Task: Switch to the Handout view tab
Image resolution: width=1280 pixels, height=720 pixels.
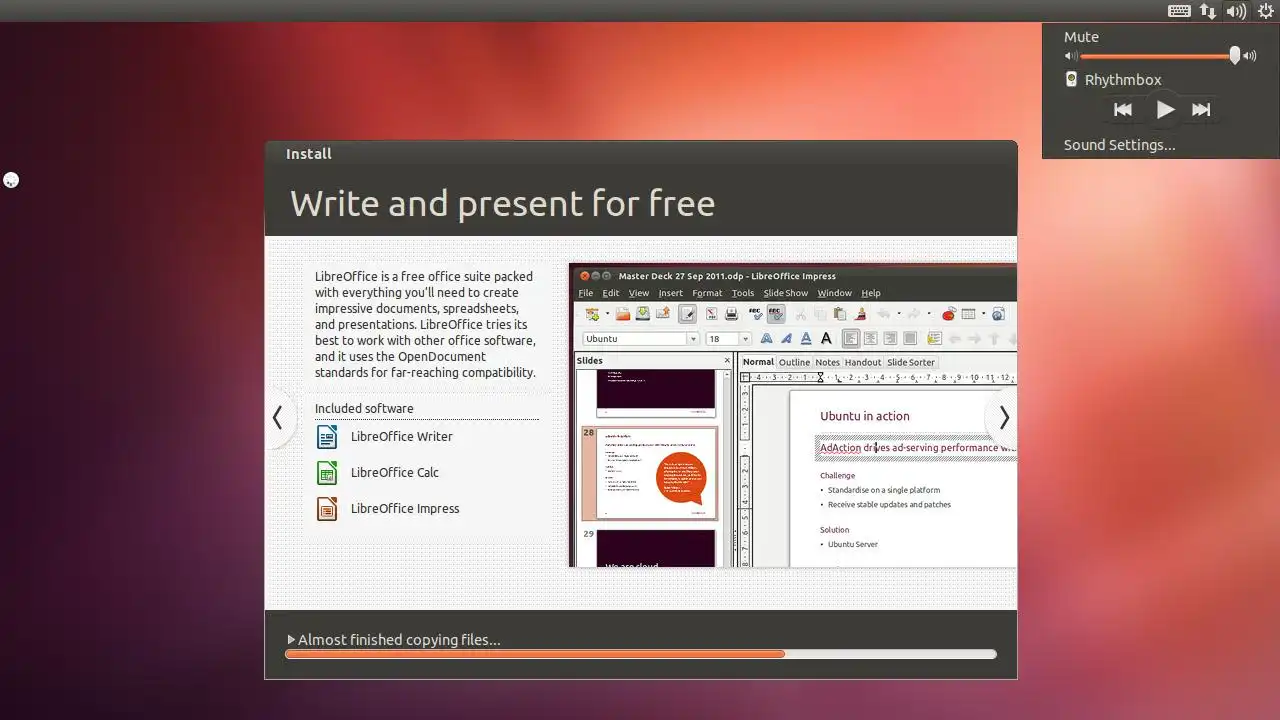Action: click(x=863, y=362)
